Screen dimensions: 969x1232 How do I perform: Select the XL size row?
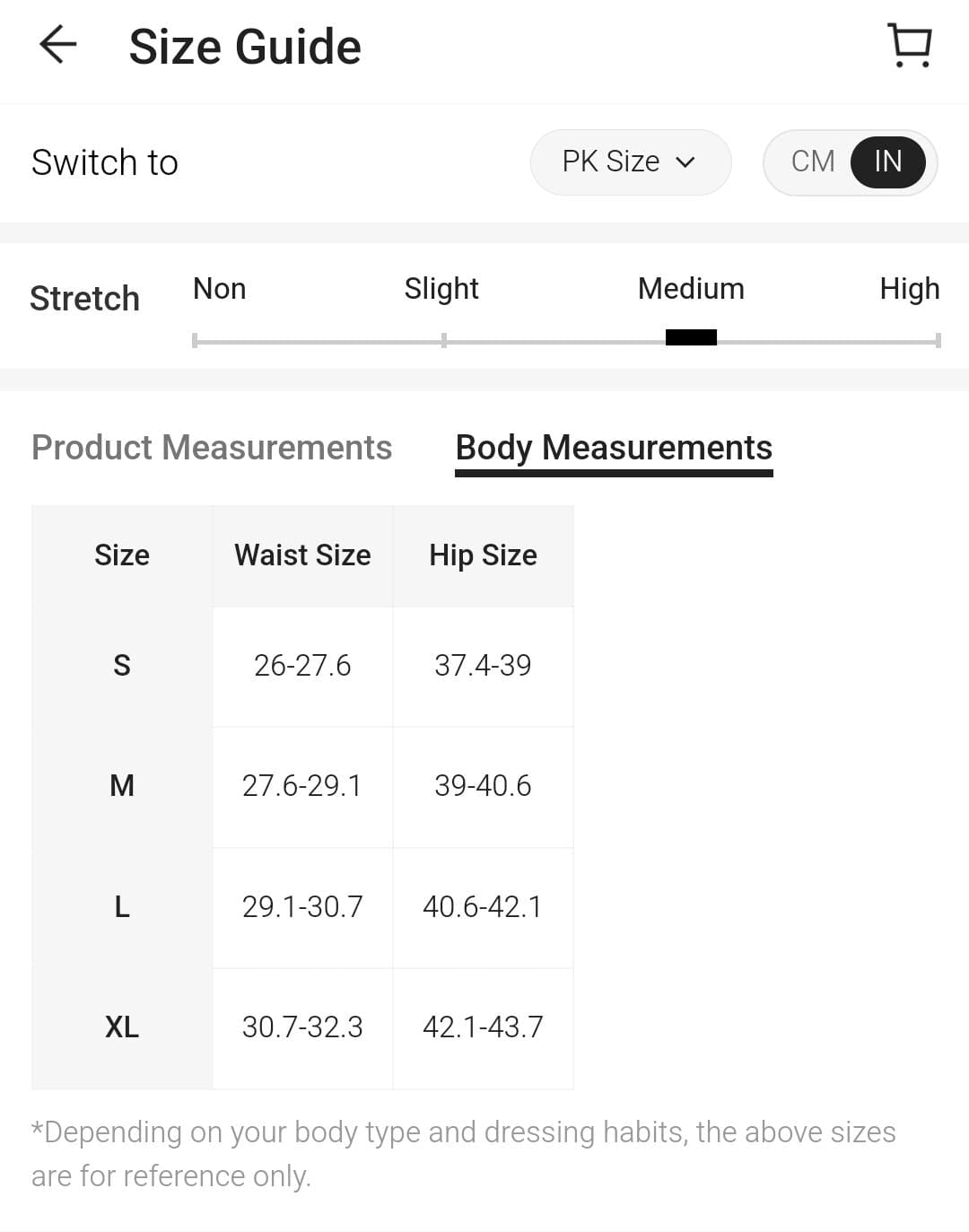pos(122,1027)
